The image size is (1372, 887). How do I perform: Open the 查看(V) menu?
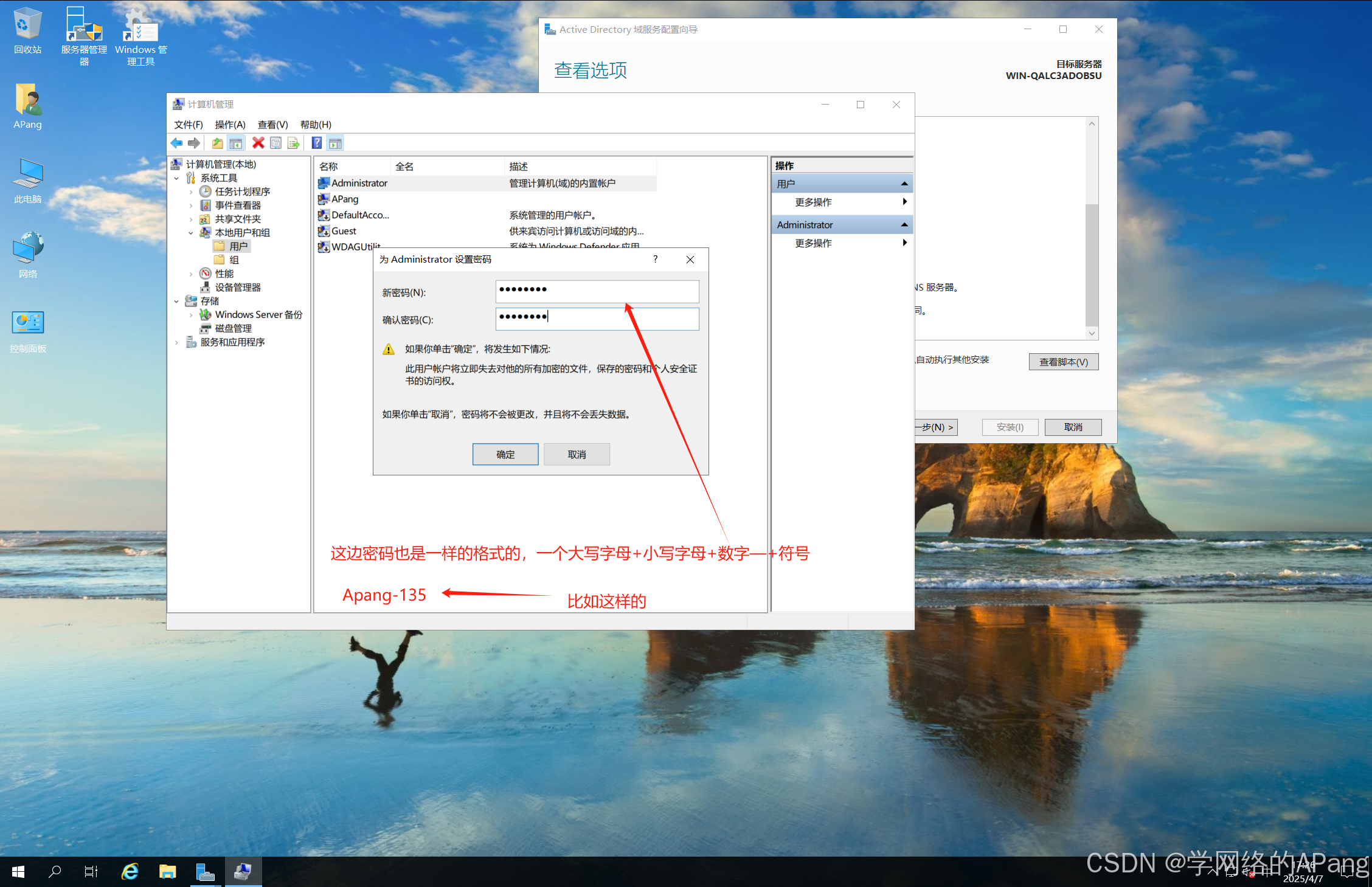click(x=272, y=125)
